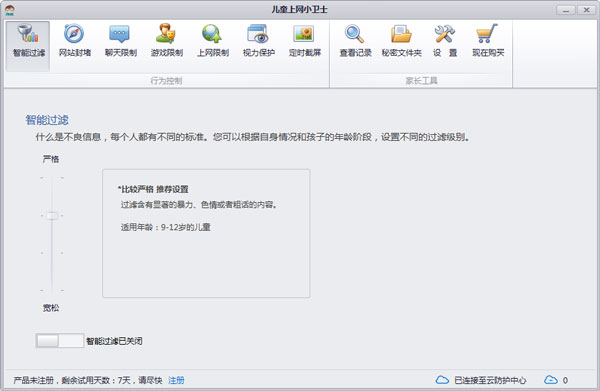
Task: Open the 视力保护 eye icon
Action: 258,34
